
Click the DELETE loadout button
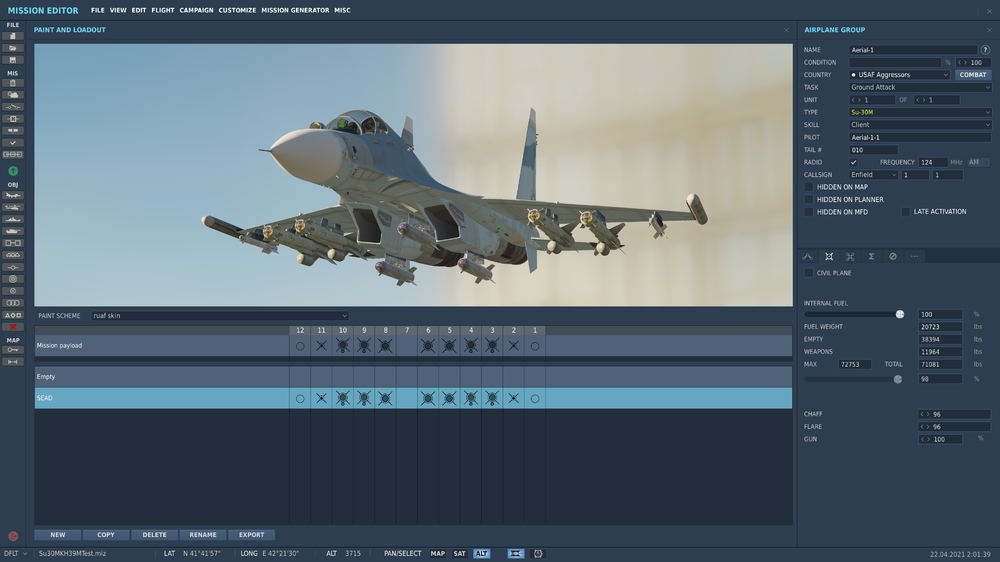click(x=154, y=535)
